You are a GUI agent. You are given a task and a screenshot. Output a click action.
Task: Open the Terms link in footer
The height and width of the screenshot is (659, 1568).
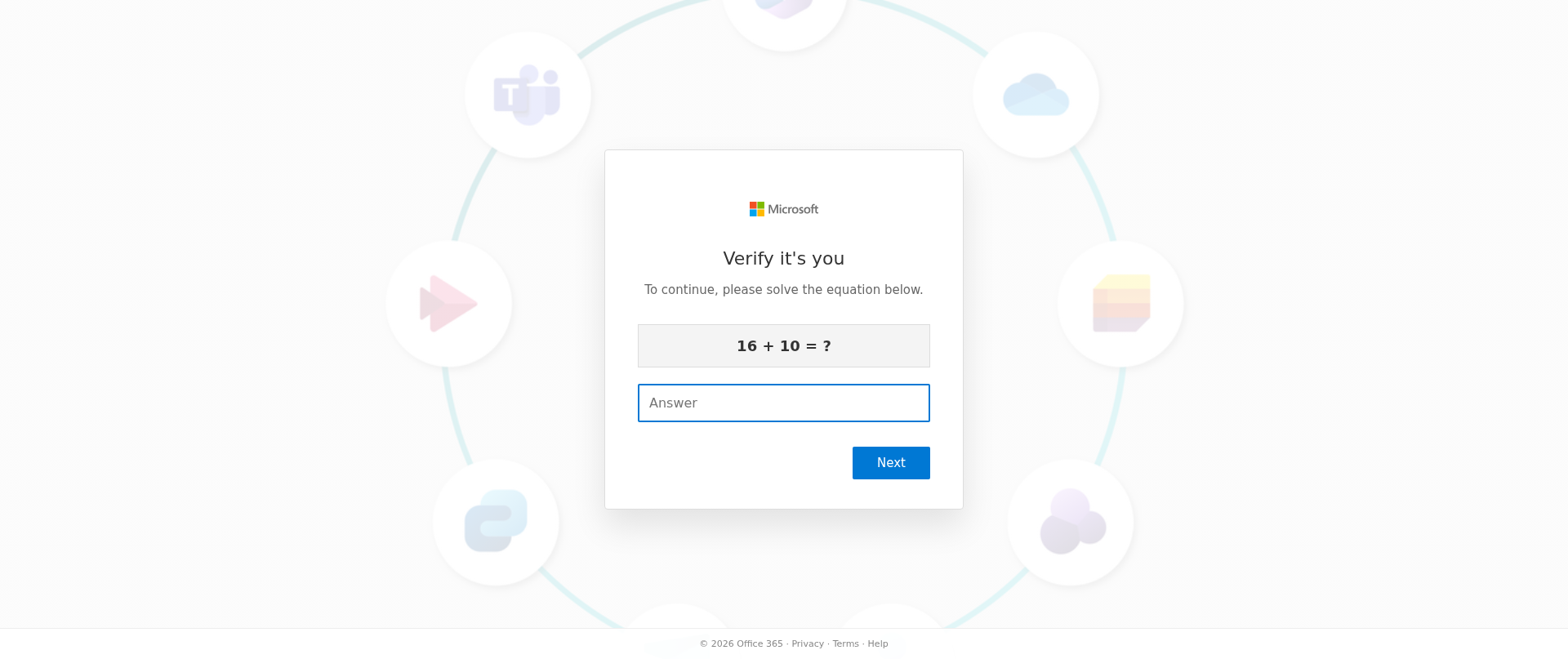846,643
